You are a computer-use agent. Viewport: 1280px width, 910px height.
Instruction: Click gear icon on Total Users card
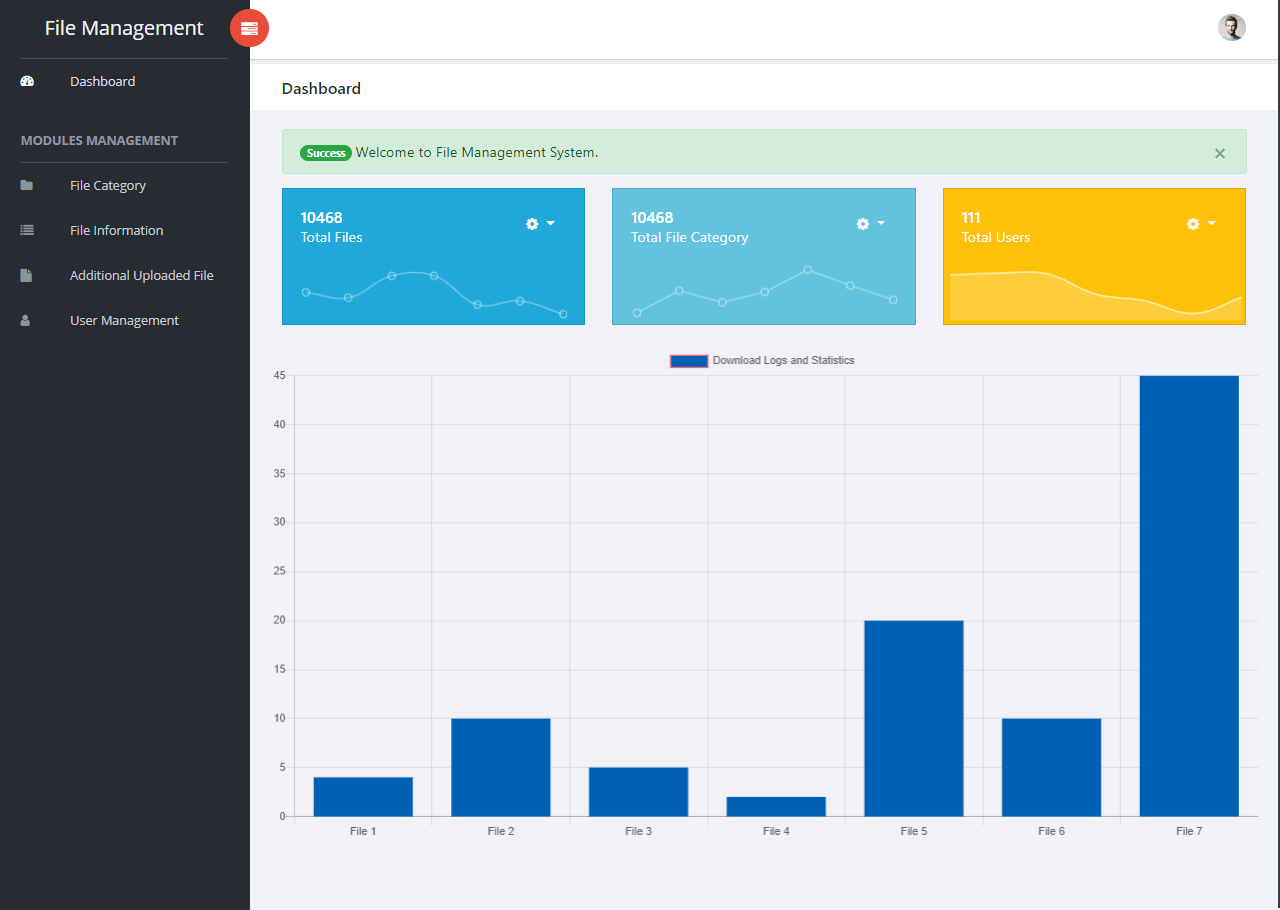point(1193,224)
